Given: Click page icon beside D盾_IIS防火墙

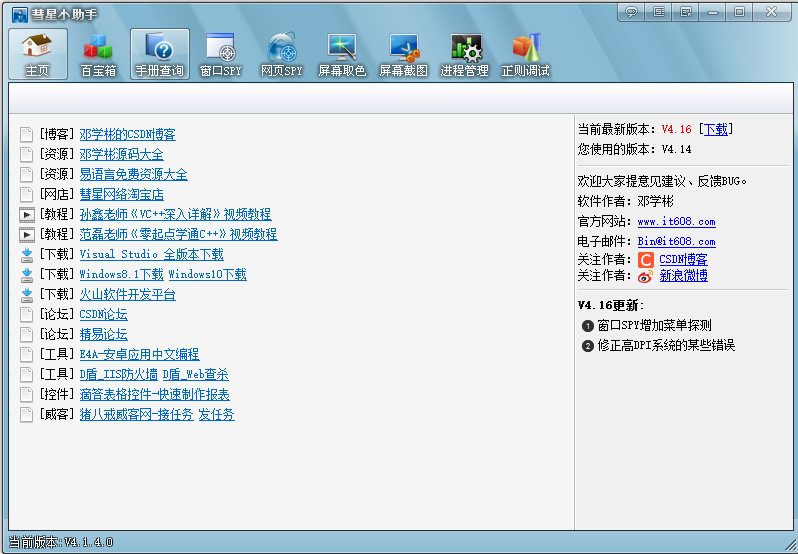Looking at the screenshot, I should 26,374.
